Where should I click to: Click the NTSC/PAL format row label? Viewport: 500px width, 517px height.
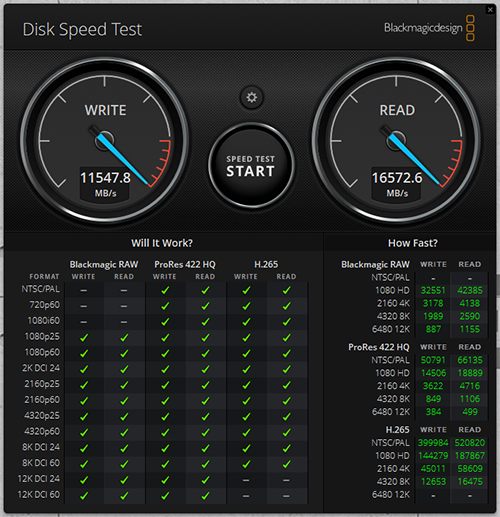pos(41,289)
